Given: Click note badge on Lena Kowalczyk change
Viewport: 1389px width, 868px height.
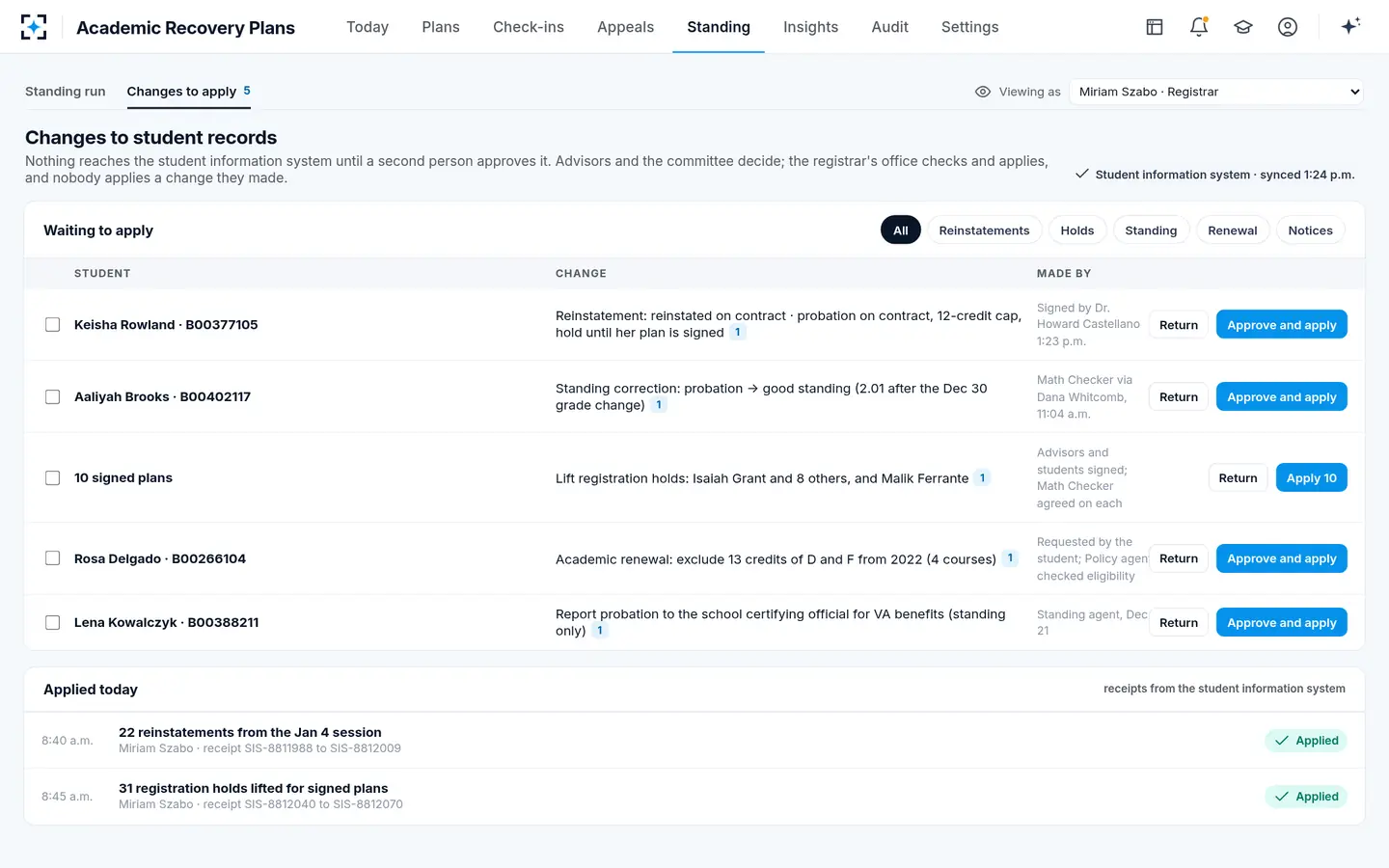Looking at the screenshot, I should pyautogui.click(x=600, y=631).
